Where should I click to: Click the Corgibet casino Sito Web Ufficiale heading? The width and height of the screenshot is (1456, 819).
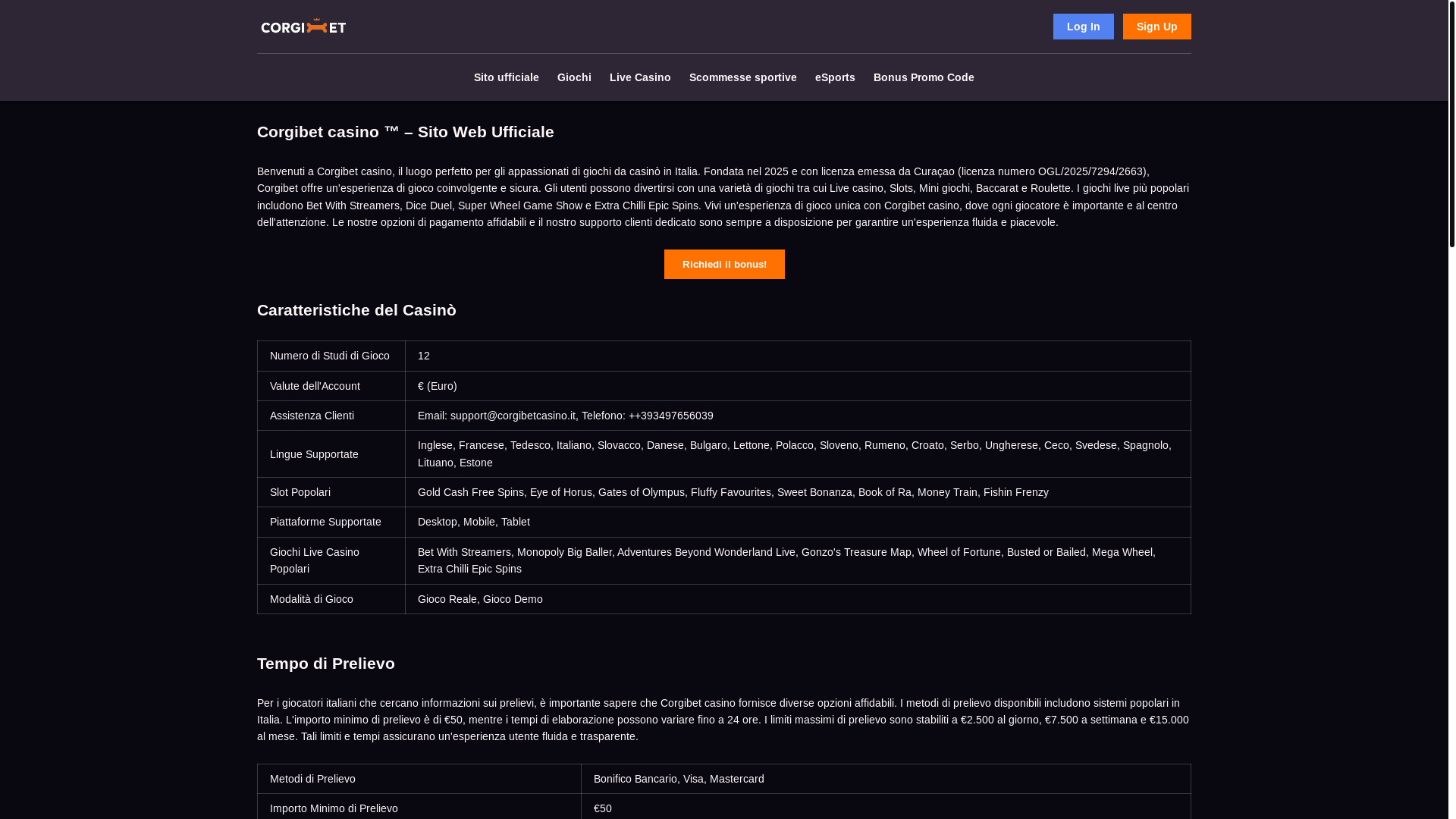406,132
